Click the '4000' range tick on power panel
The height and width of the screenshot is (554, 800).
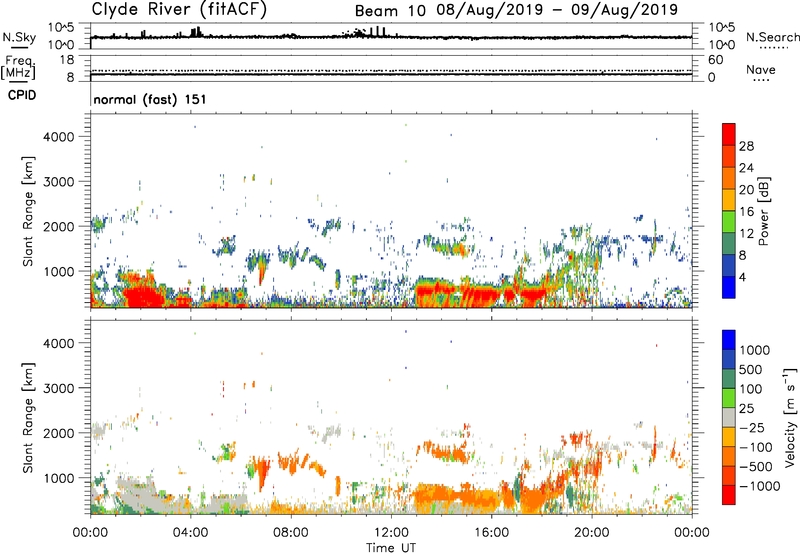tap(59, 137)
